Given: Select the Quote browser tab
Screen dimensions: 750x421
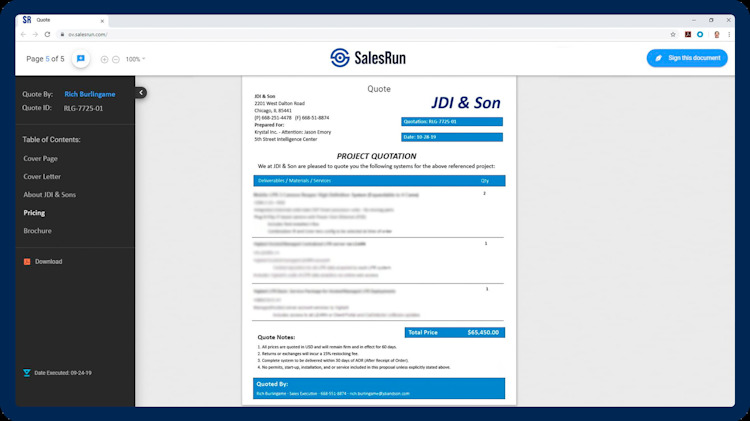Looking at the screenshot, I should (x=62, y=20).
